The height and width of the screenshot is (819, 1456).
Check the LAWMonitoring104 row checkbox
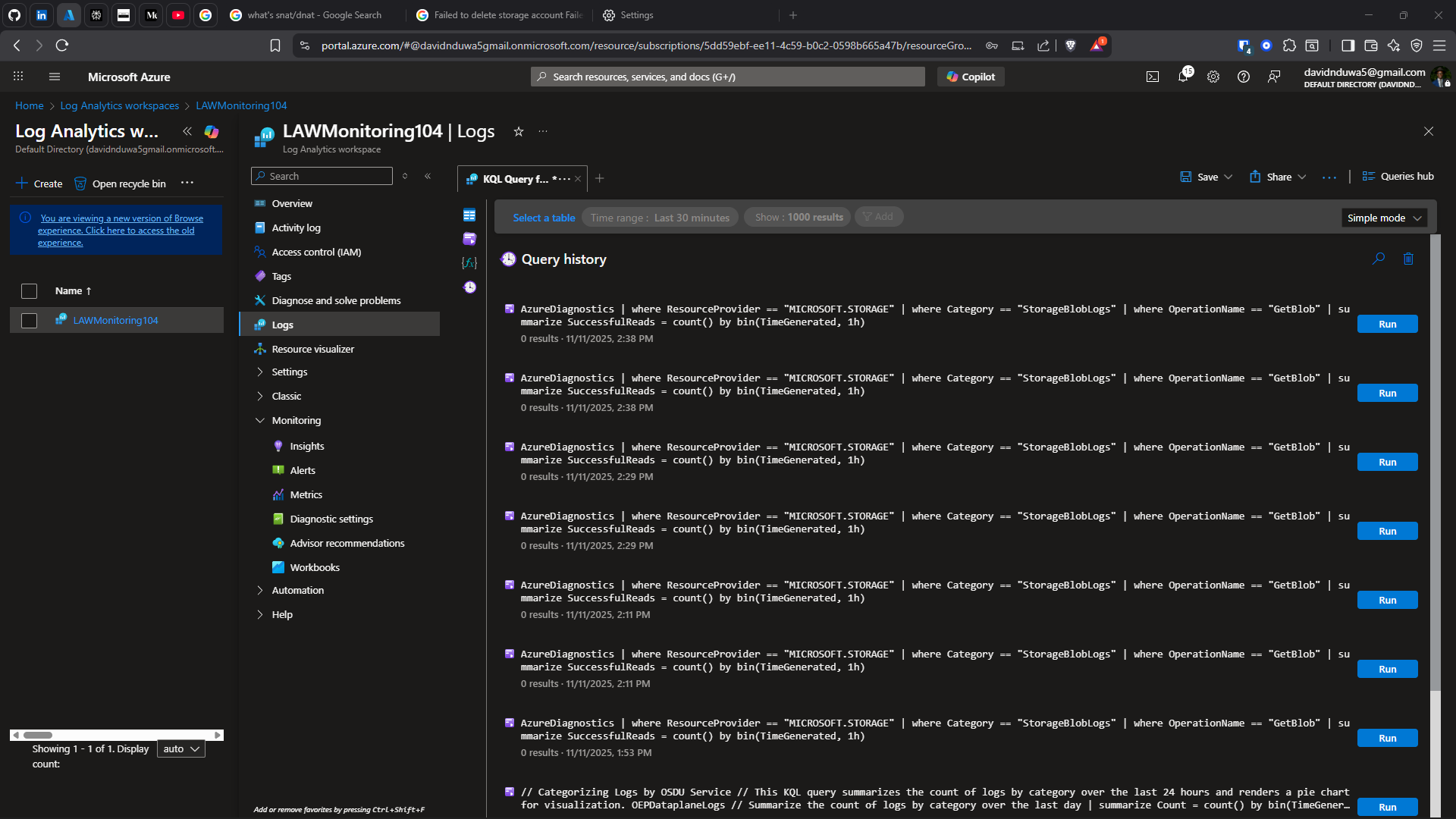click(x=29, y=321)
